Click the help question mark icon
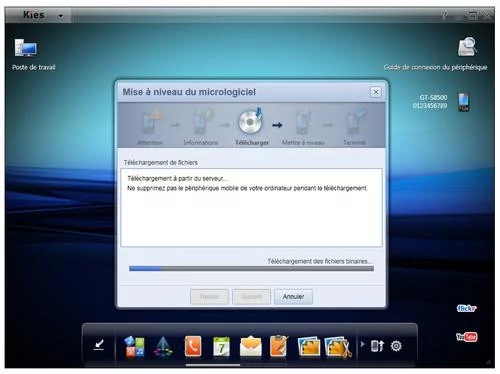Screen dimensions: 500x374 pos(444,15)
